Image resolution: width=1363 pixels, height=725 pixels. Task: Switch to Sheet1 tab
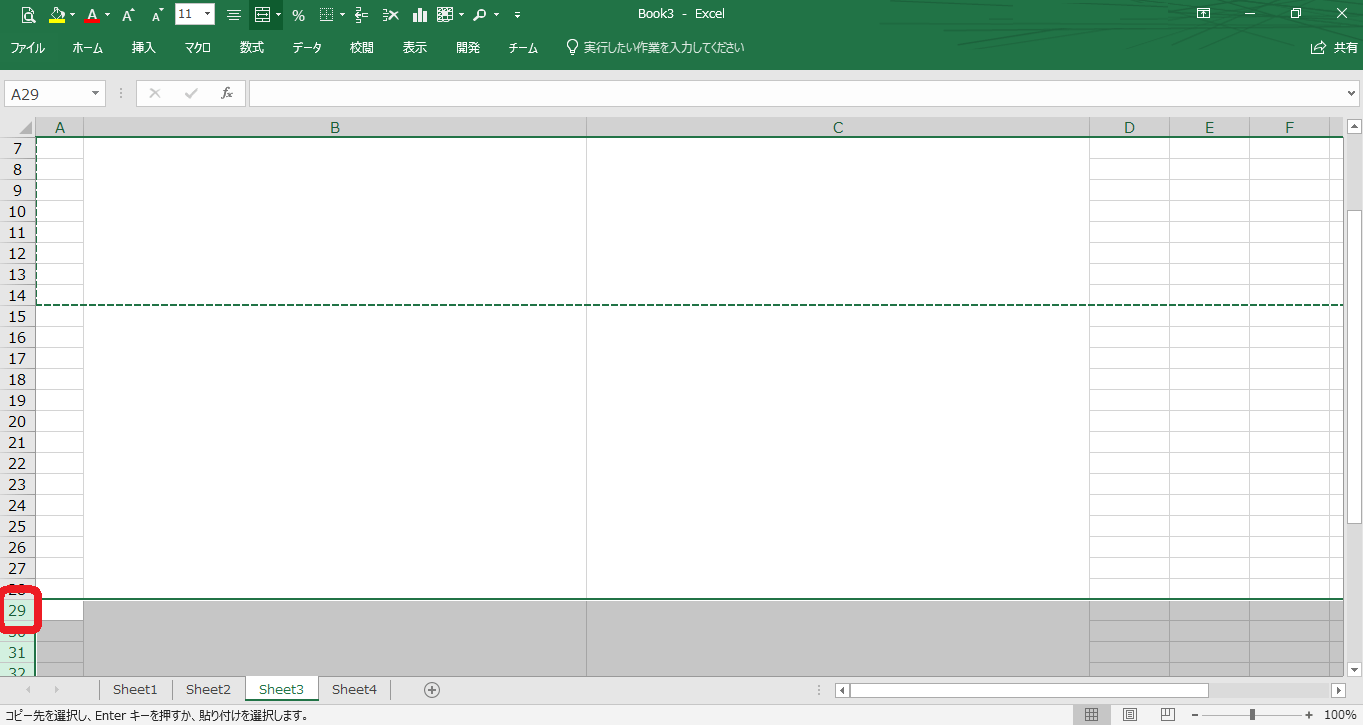pos(135,689)
